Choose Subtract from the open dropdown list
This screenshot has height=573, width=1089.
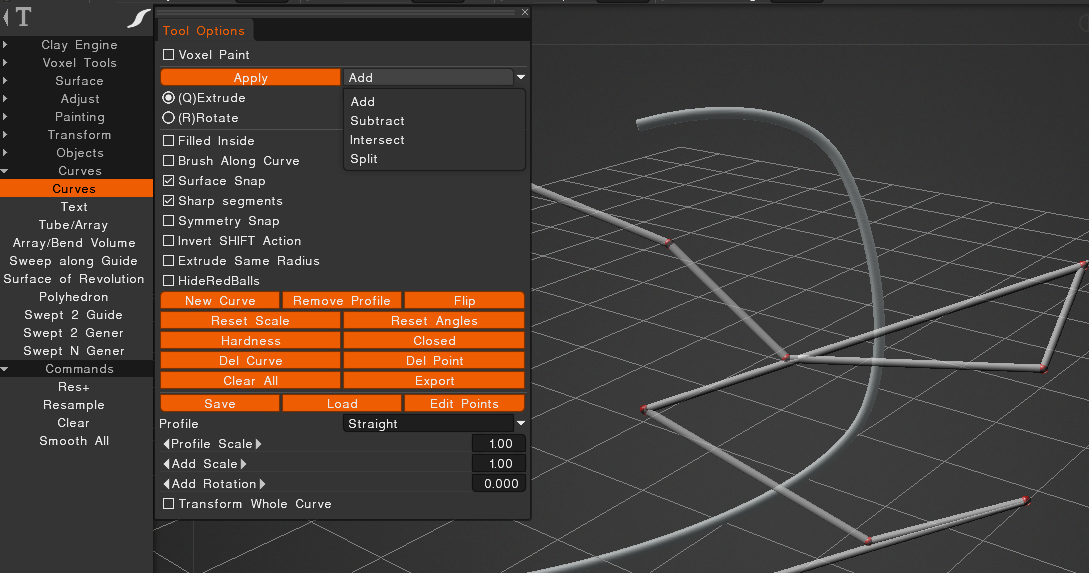377,121
